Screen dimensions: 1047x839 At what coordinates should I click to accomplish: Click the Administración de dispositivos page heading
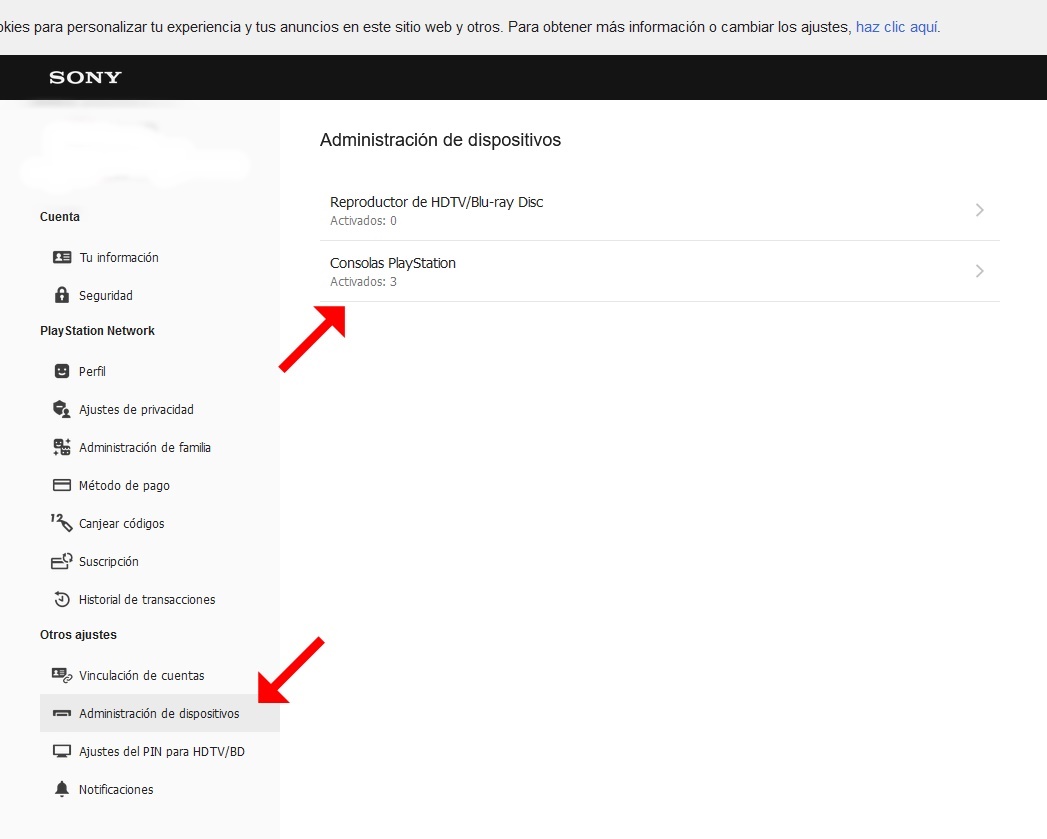tap(440, 140)
